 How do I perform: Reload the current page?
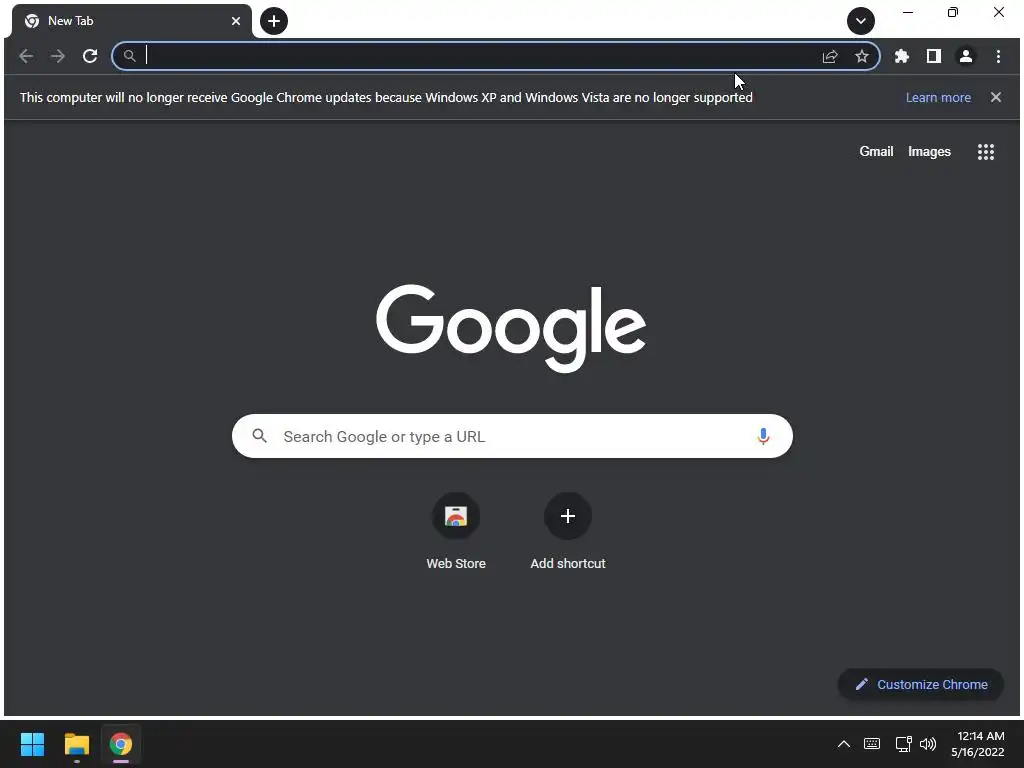90,56
